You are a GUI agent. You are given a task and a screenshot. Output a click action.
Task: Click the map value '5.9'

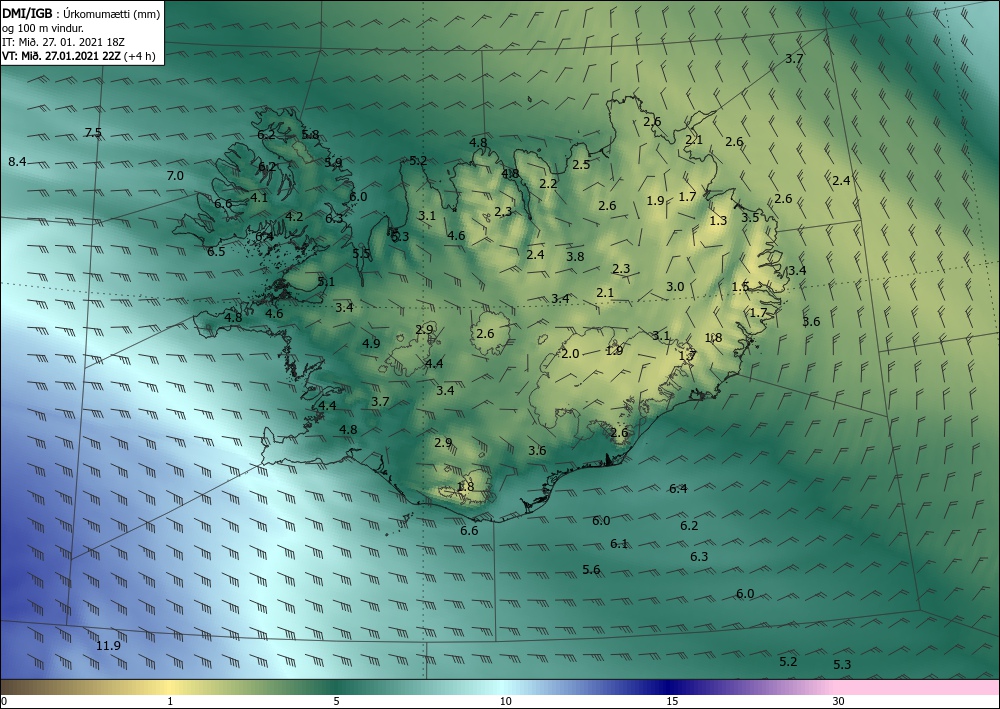point(333,163)
